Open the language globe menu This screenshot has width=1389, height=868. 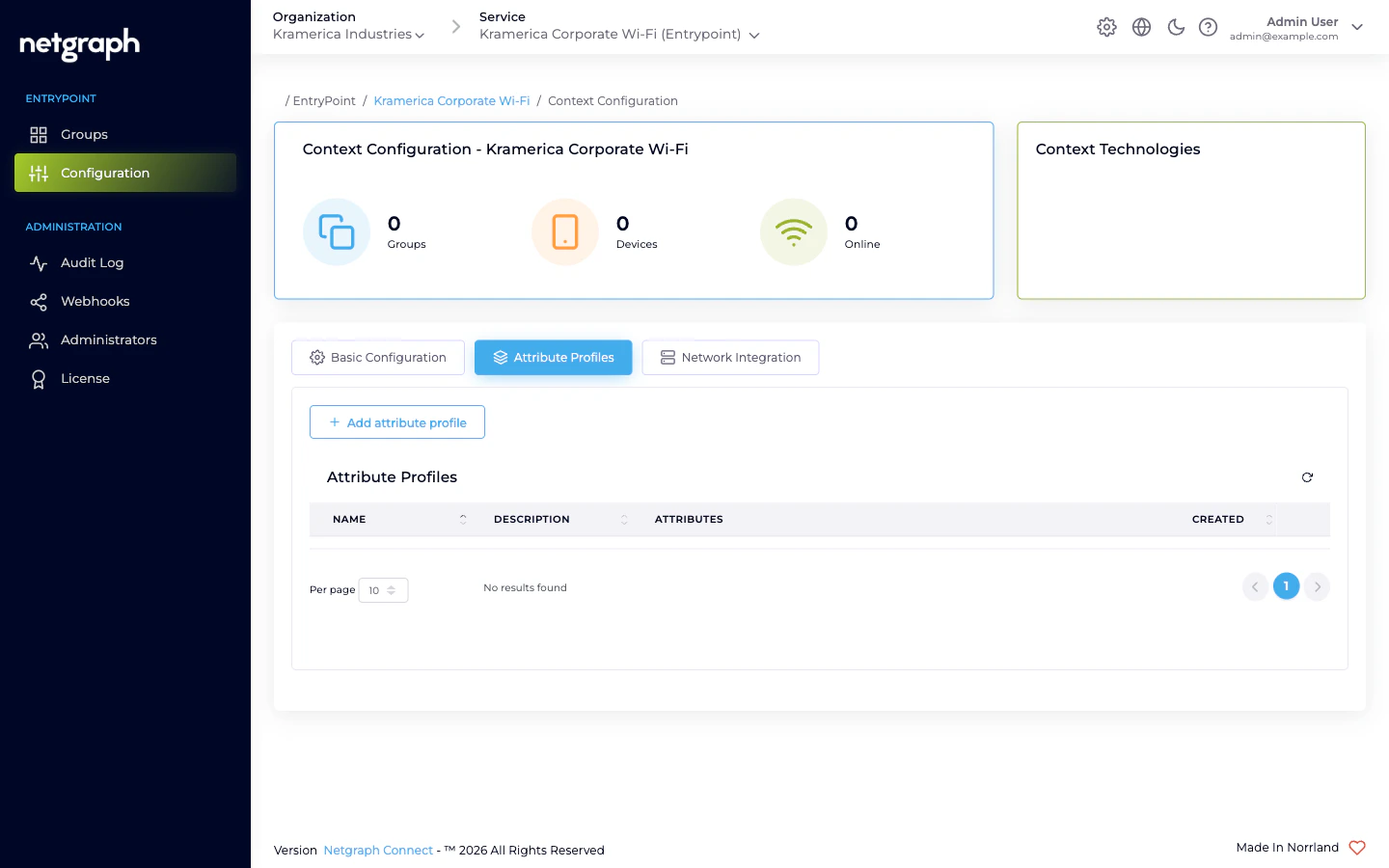1141,27
